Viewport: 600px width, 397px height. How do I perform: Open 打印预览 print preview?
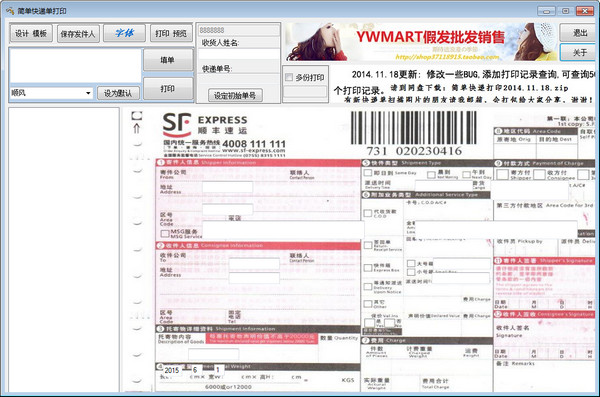[171, 34]
